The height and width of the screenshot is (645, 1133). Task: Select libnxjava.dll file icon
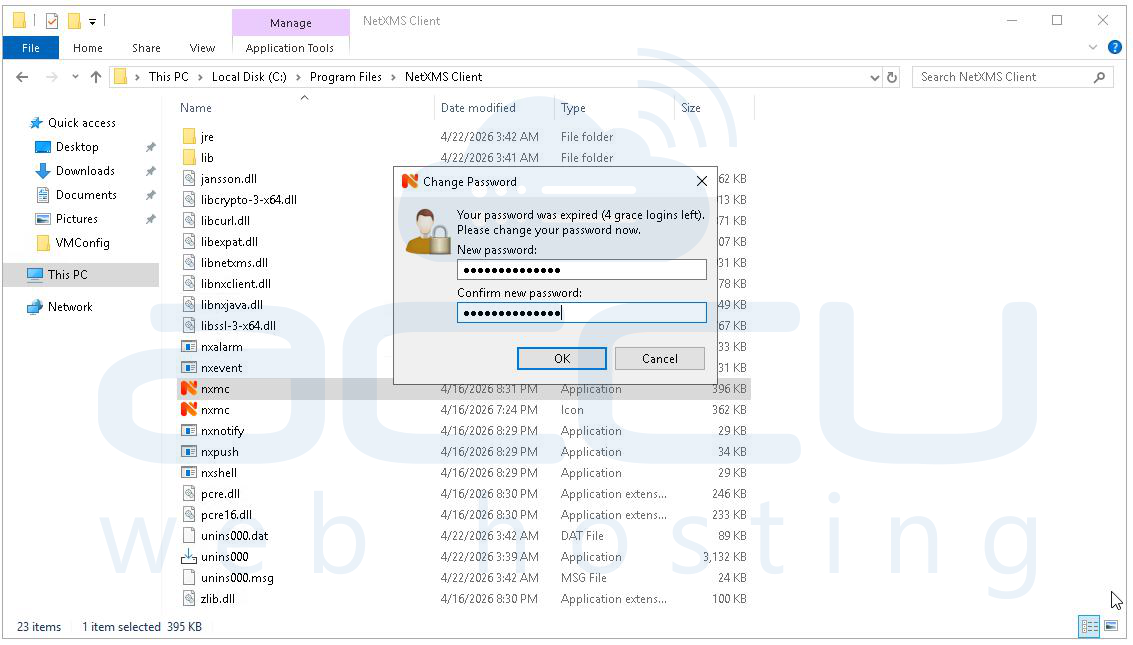[x=189, y=304]
